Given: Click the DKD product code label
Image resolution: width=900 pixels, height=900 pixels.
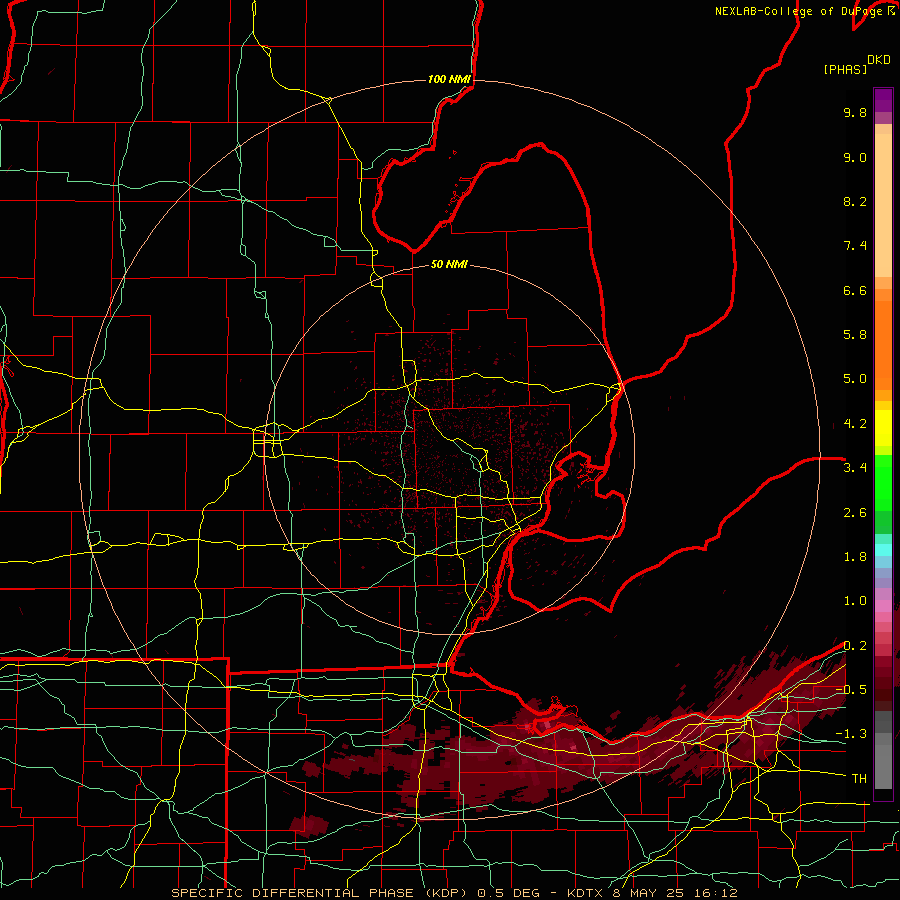Looking at the screenshot, I should point(878,59).
